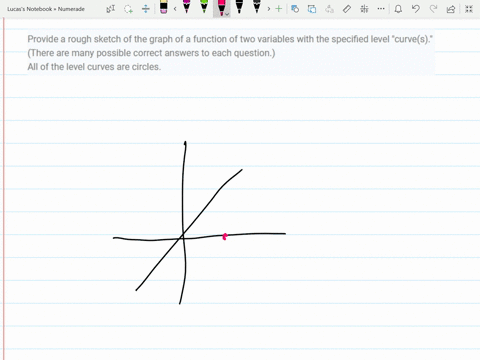Redo the last action
480x360 pixels.
click(x=433, y=9)
